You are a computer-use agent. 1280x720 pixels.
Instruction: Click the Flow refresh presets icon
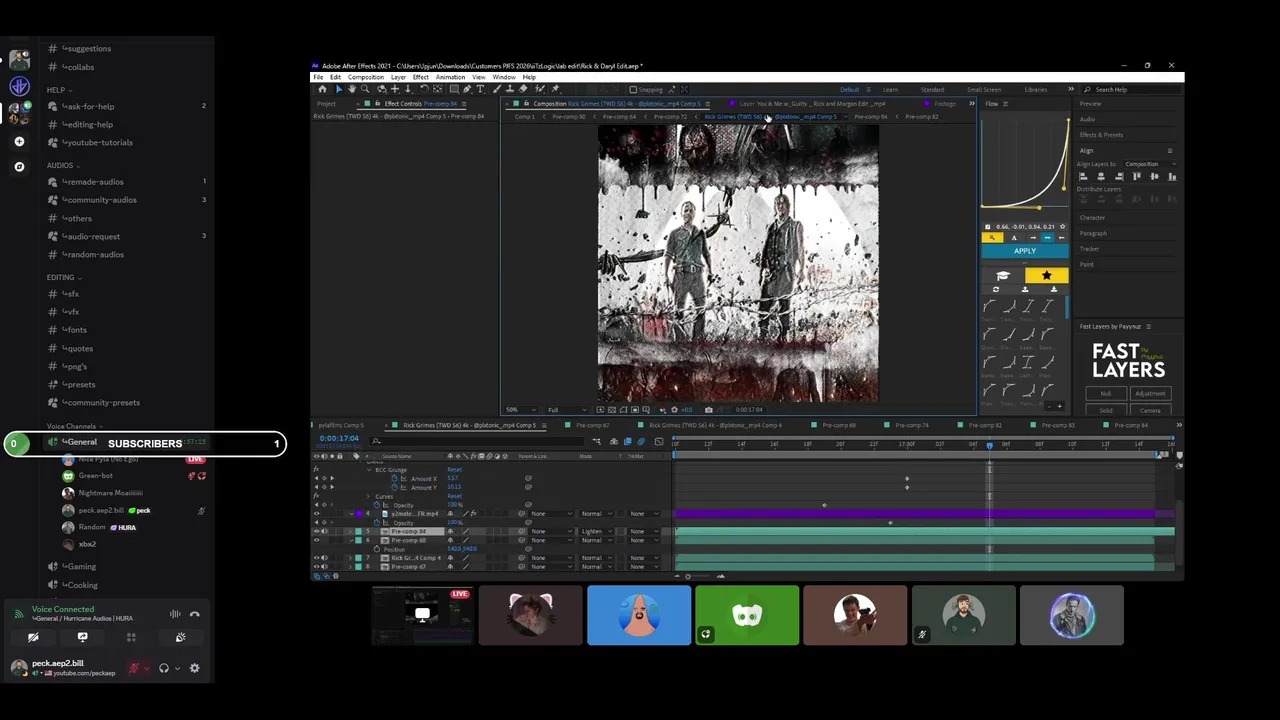coord(996,289)
